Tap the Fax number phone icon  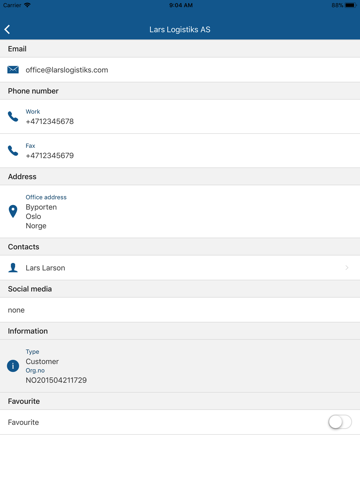pyautogui.click(x=13, y=151)
